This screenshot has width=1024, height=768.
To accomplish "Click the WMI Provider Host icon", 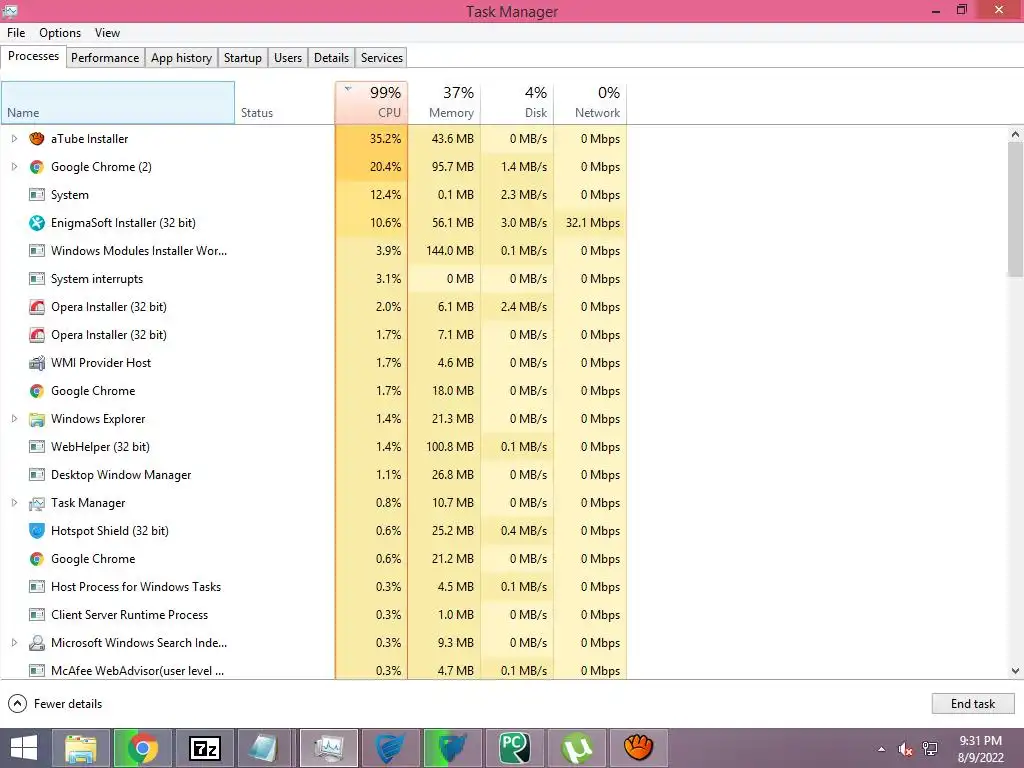I will 37,363.
